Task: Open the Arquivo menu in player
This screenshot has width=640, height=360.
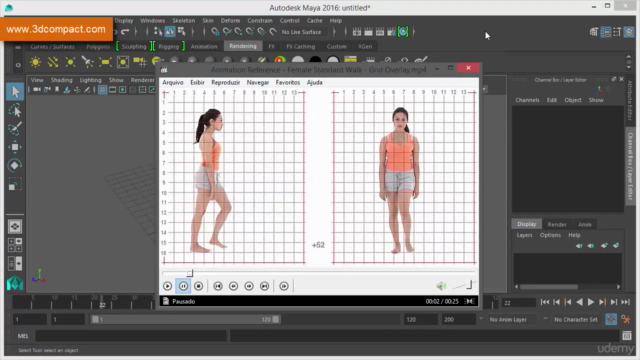Action: pyautogui.click(x=173, y=82)
